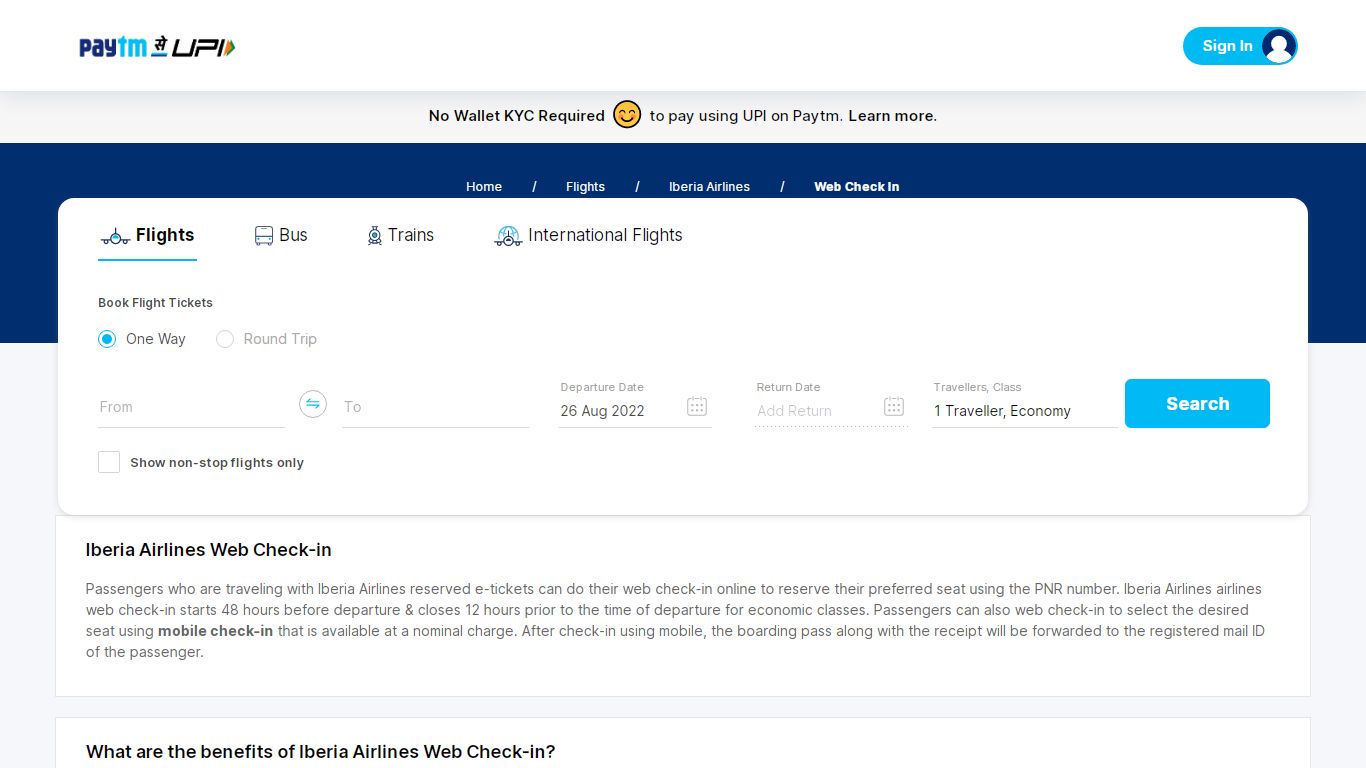The image size is (1366, 768).
Task: Open the Iberia Airlines breadcrumb link
Action: coord(709,187)
